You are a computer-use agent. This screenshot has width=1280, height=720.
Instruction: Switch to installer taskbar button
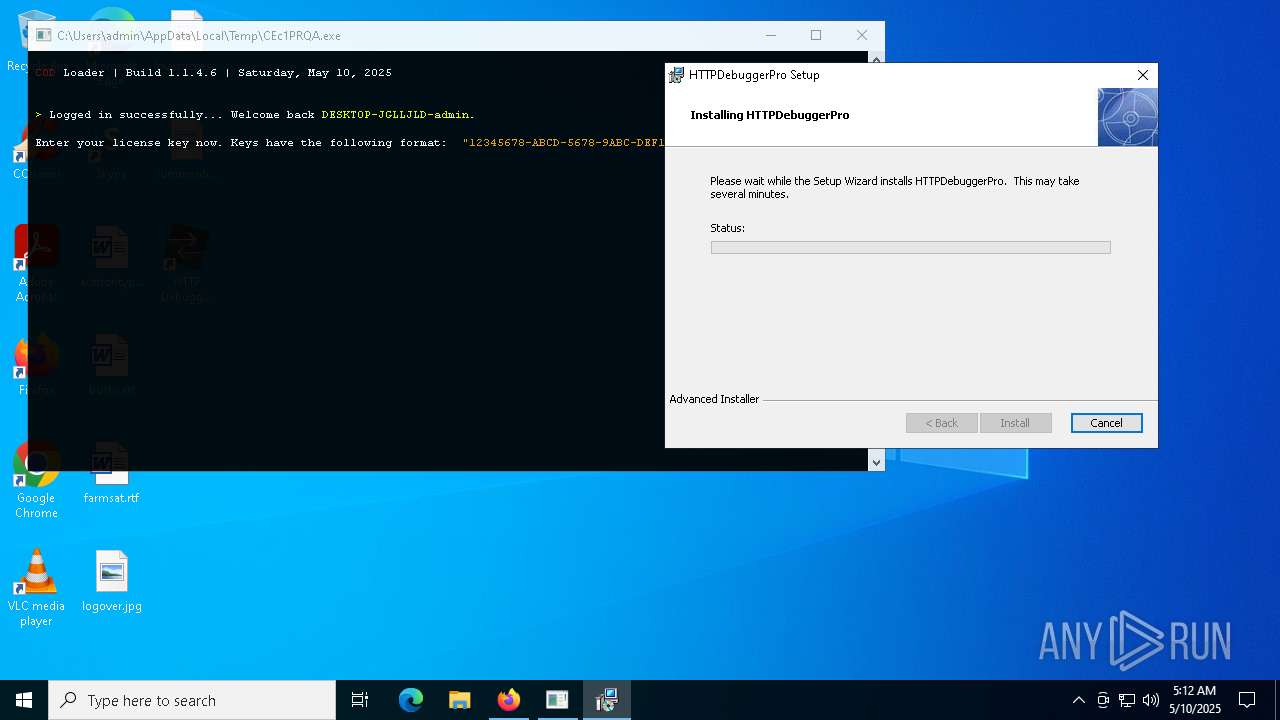click(606, 700)
